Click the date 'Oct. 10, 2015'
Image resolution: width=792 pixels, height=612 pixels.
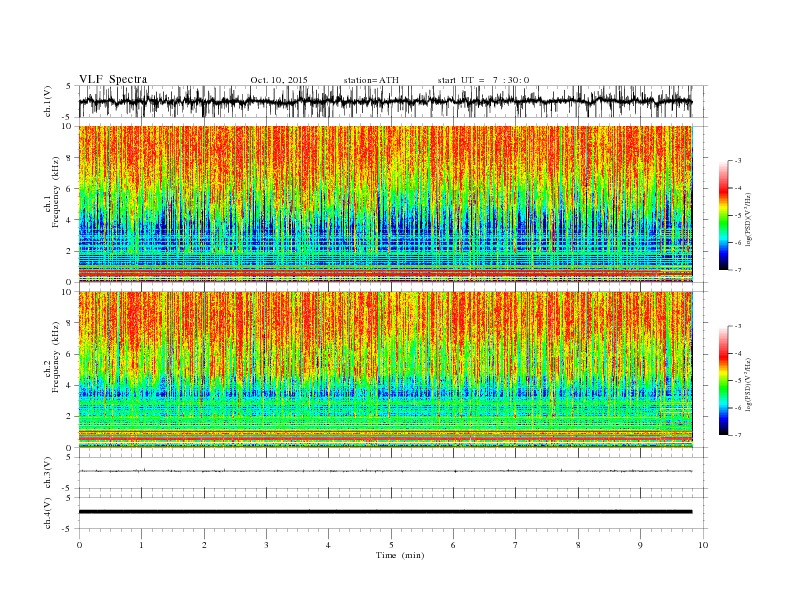click(279, 80)
